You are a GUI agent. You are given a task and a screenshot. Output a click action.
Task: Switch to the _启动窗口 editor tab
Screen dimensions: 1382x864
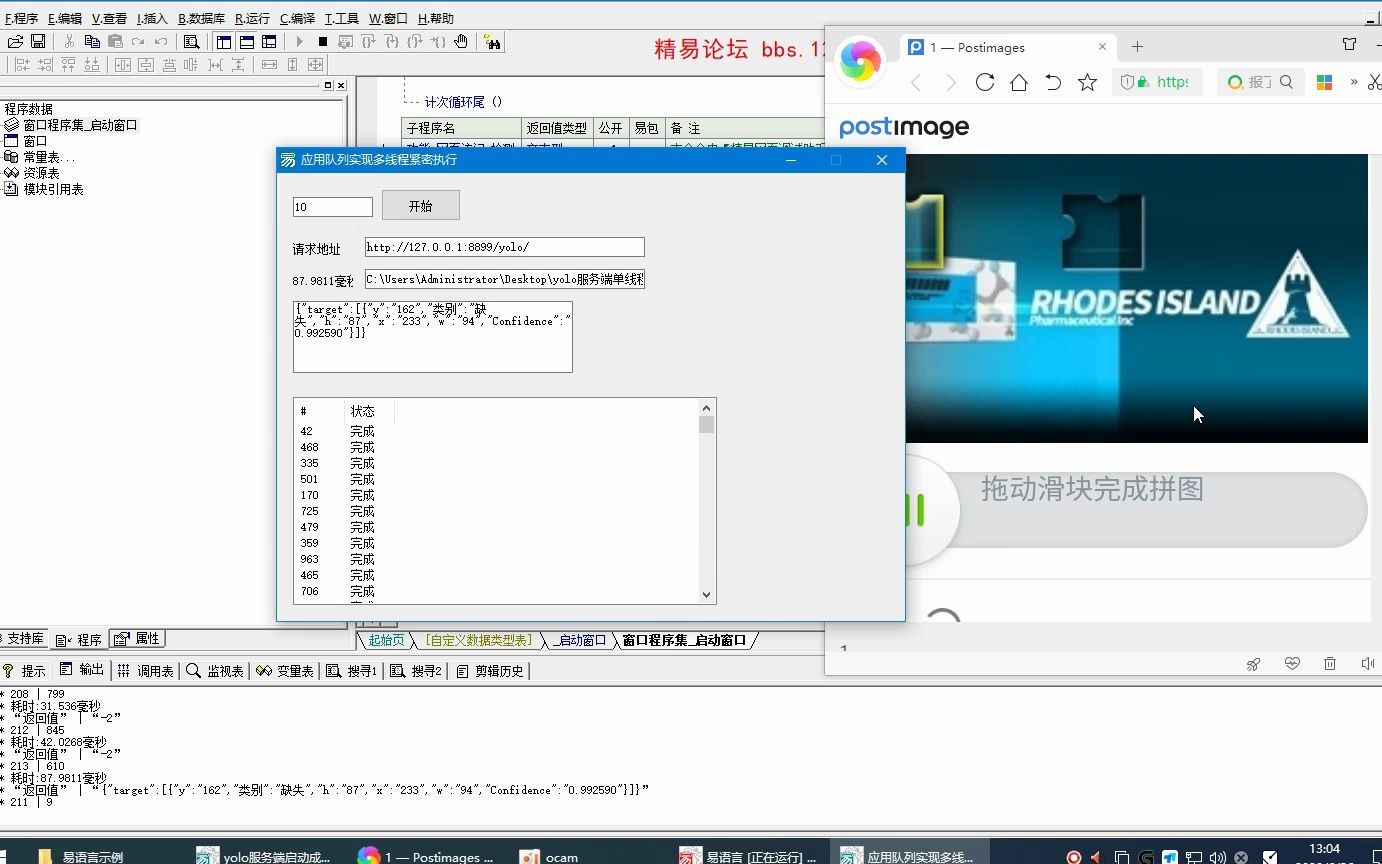pyautogui.click(x=581, y=640)
